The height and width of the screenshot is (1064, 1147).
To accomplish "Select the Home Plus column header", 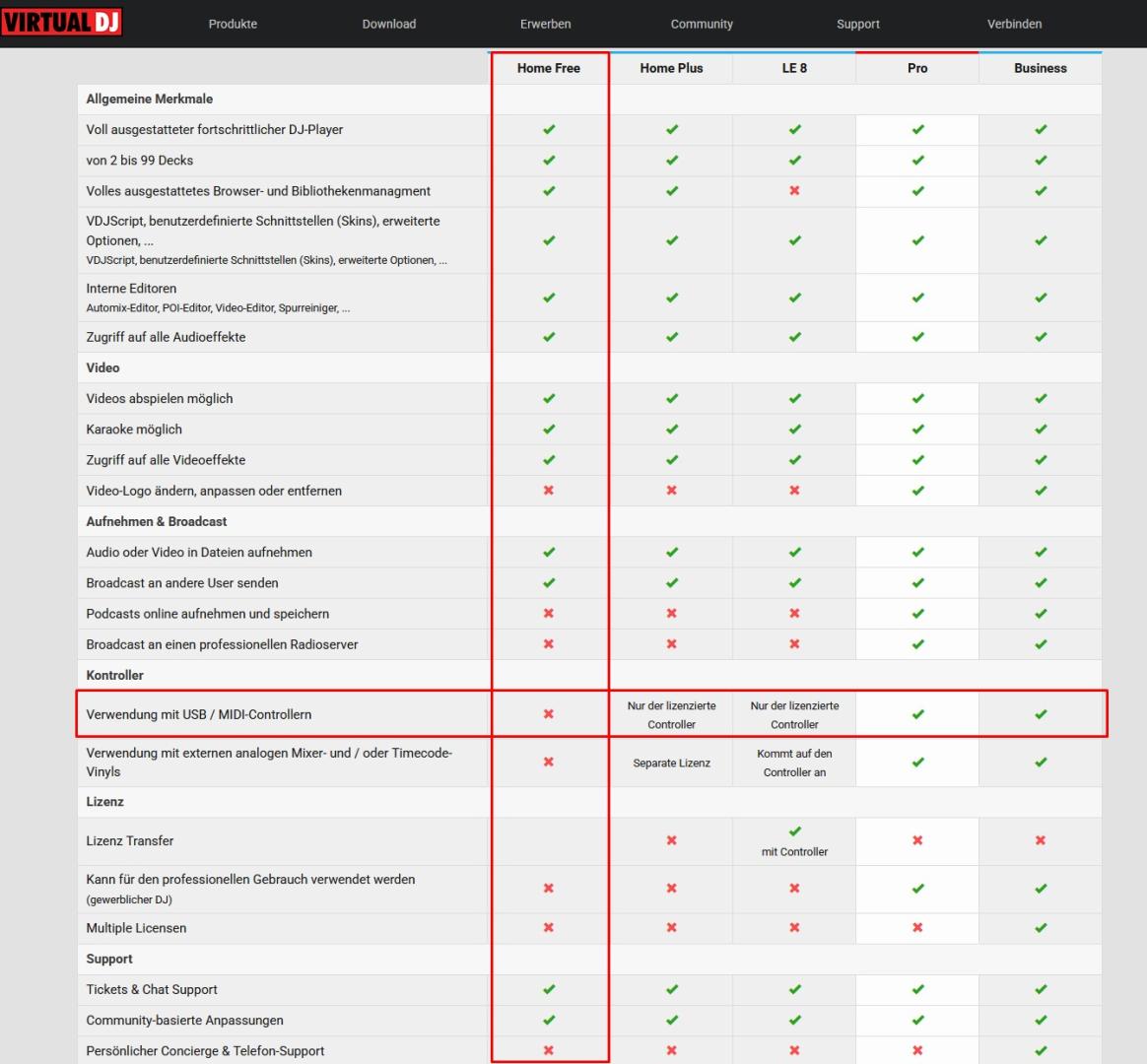I will point(671,68).
